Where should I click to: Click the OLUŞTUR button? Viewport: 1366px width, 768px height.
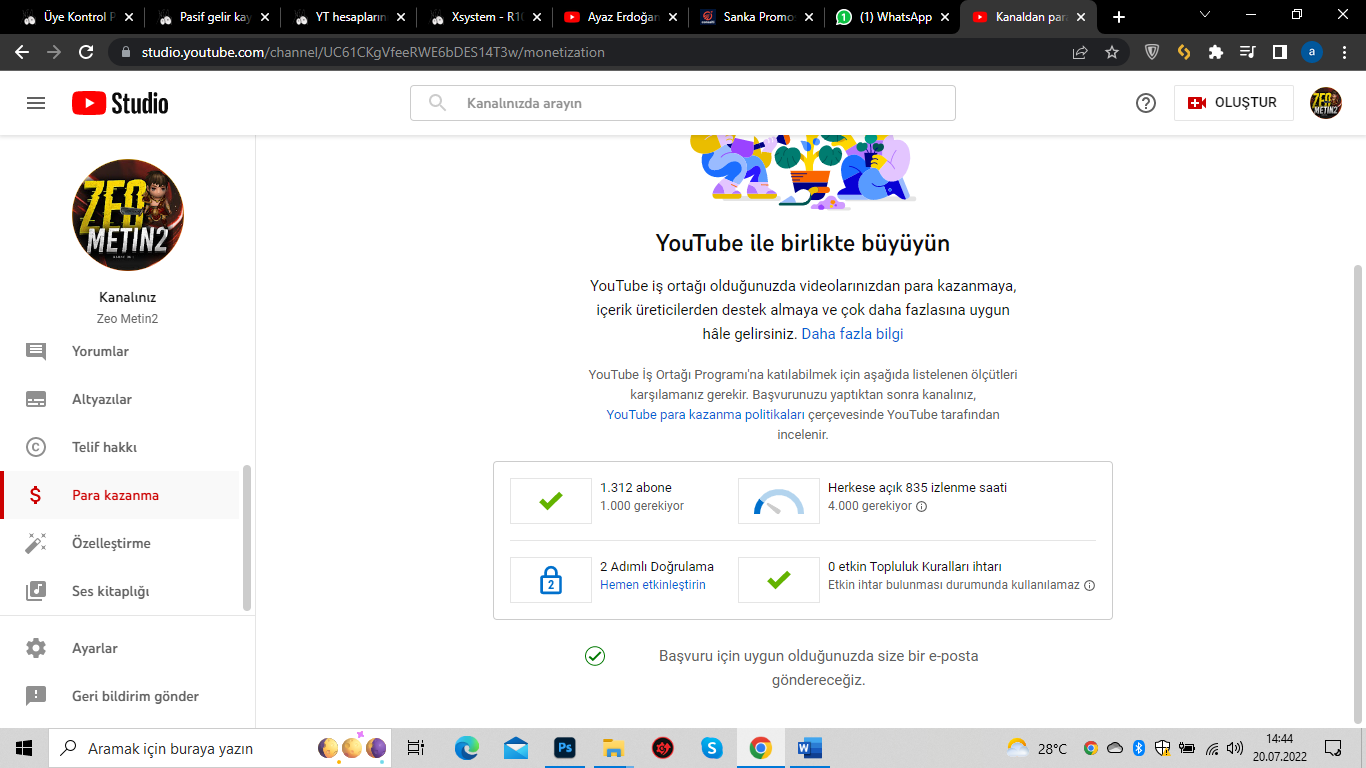click(1233, 103)
